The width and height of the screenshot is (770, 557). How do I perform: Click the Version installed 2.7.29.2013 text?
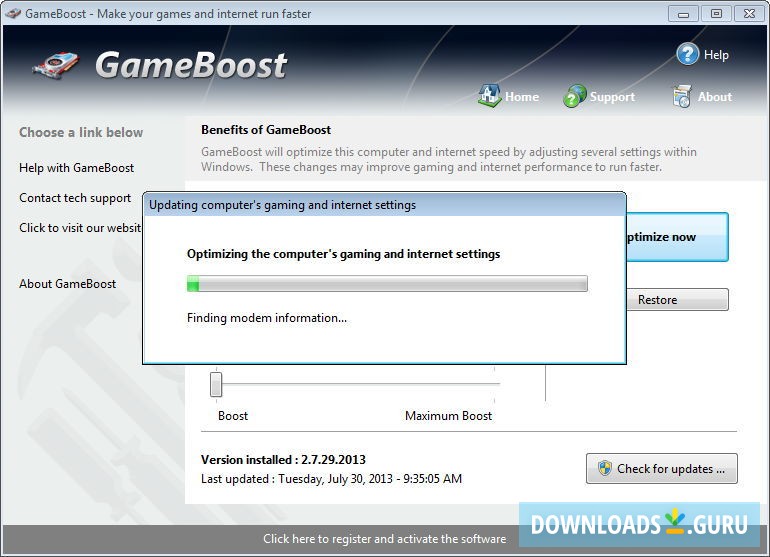(283, 460)
